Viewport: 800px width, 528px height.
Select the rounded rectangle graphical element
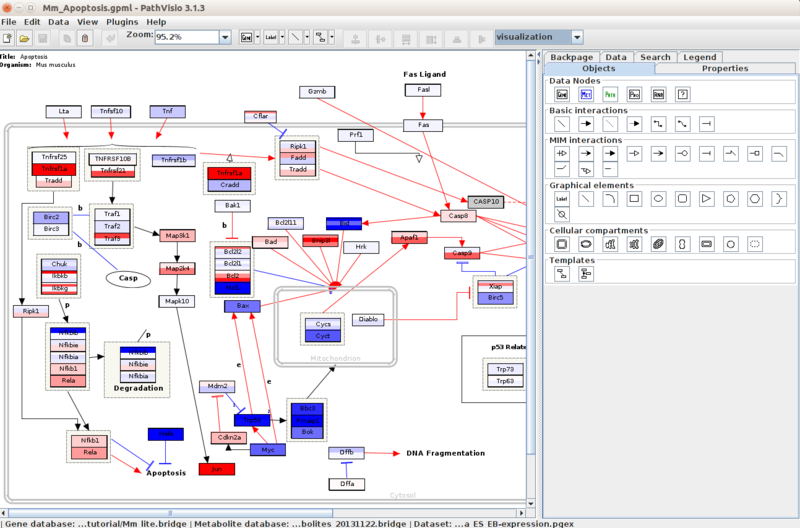point(683,199)
